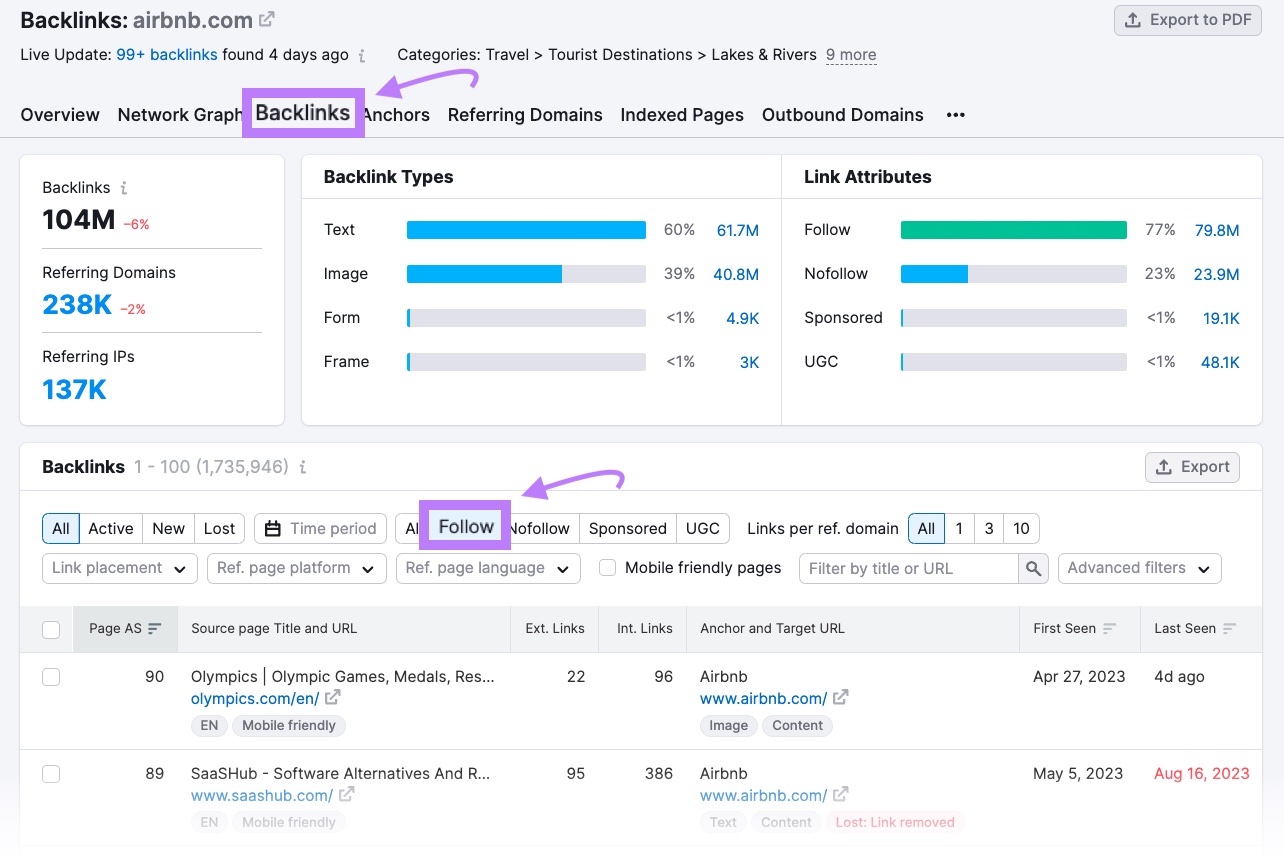Click the search magnifier in the filter bar
This screenshot has height=855, width=1284.
tap(1035, 567)
